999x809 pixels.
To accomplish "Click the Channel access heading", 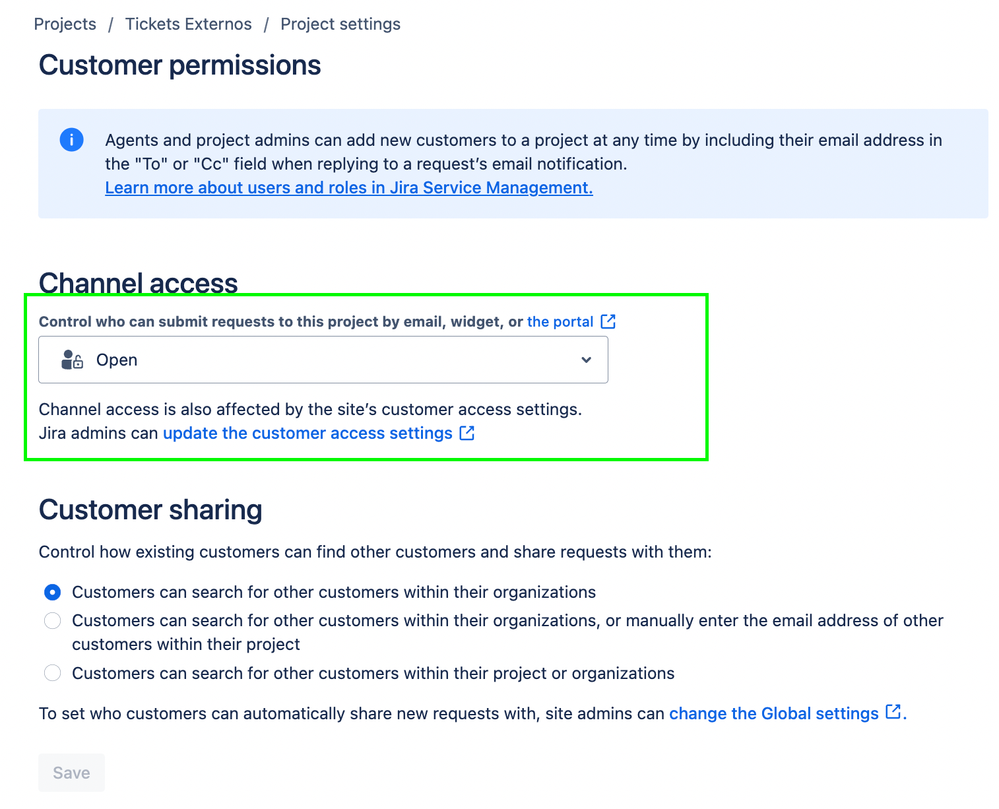I will click(x=138, y=283).
